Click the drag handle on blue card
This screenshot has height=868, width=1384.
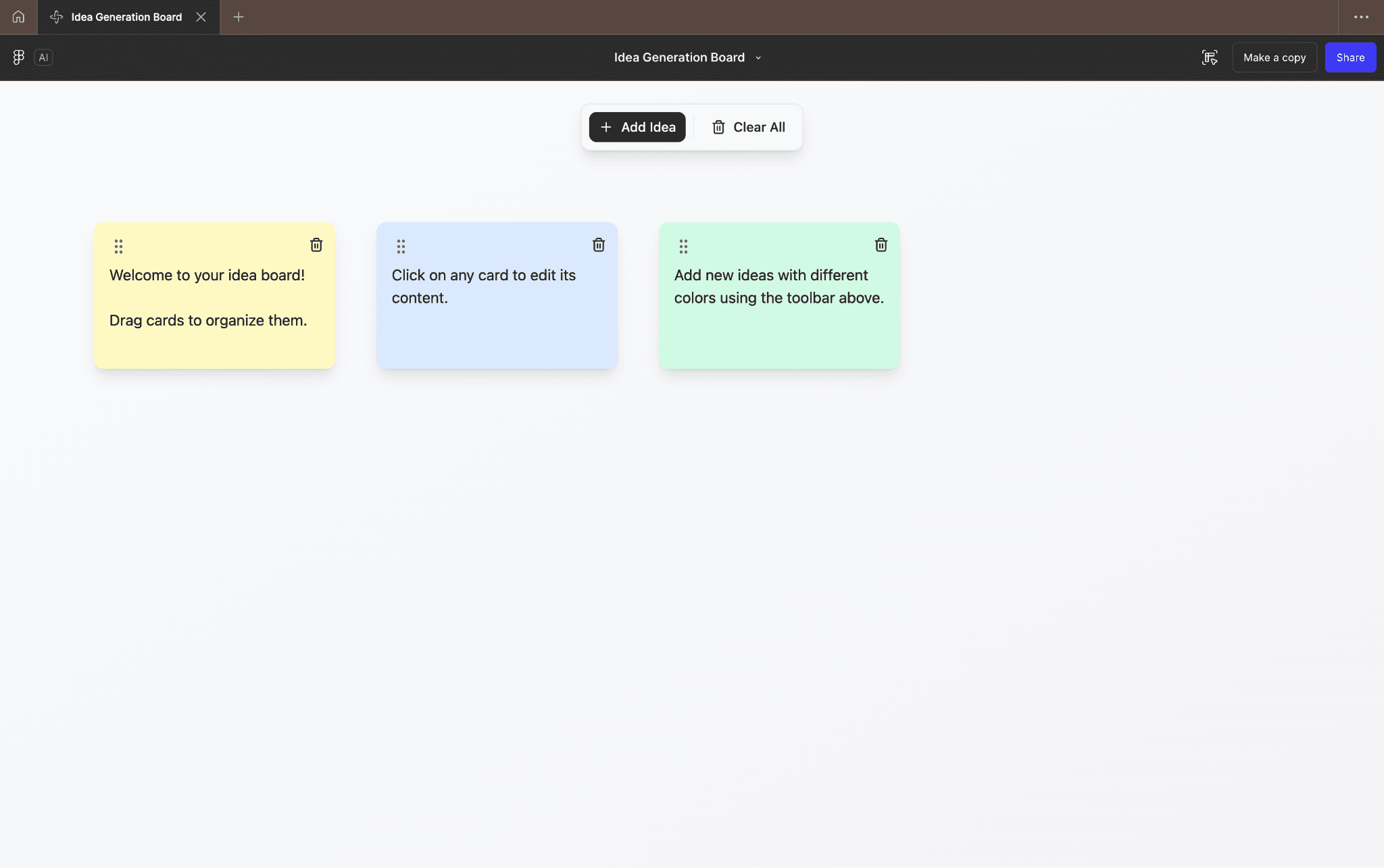[401, 247]
